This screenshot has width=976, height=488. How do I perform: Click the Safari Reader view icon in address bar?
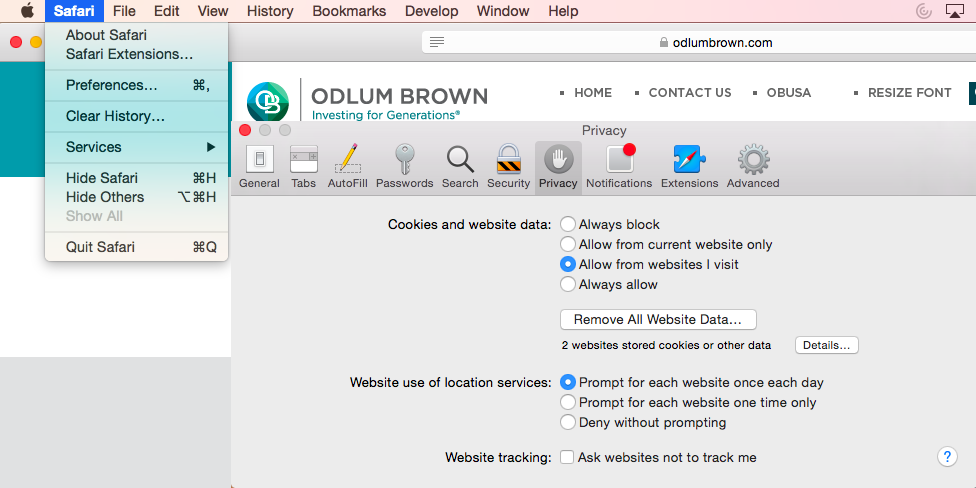pyautogui.click(x=438, y=42)
